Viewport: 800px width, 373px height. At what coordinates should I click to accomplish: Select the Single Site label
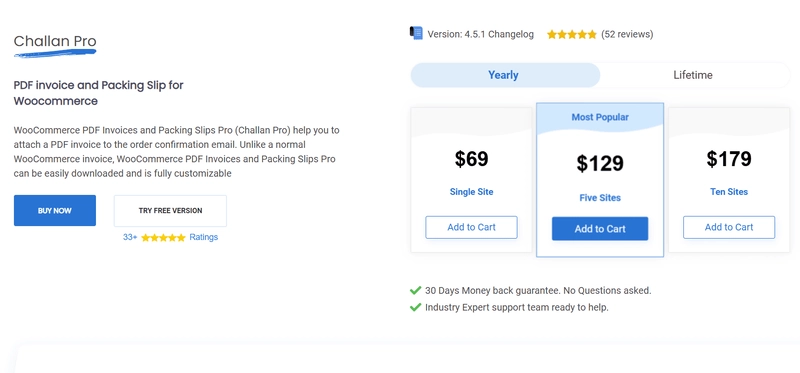471,192
